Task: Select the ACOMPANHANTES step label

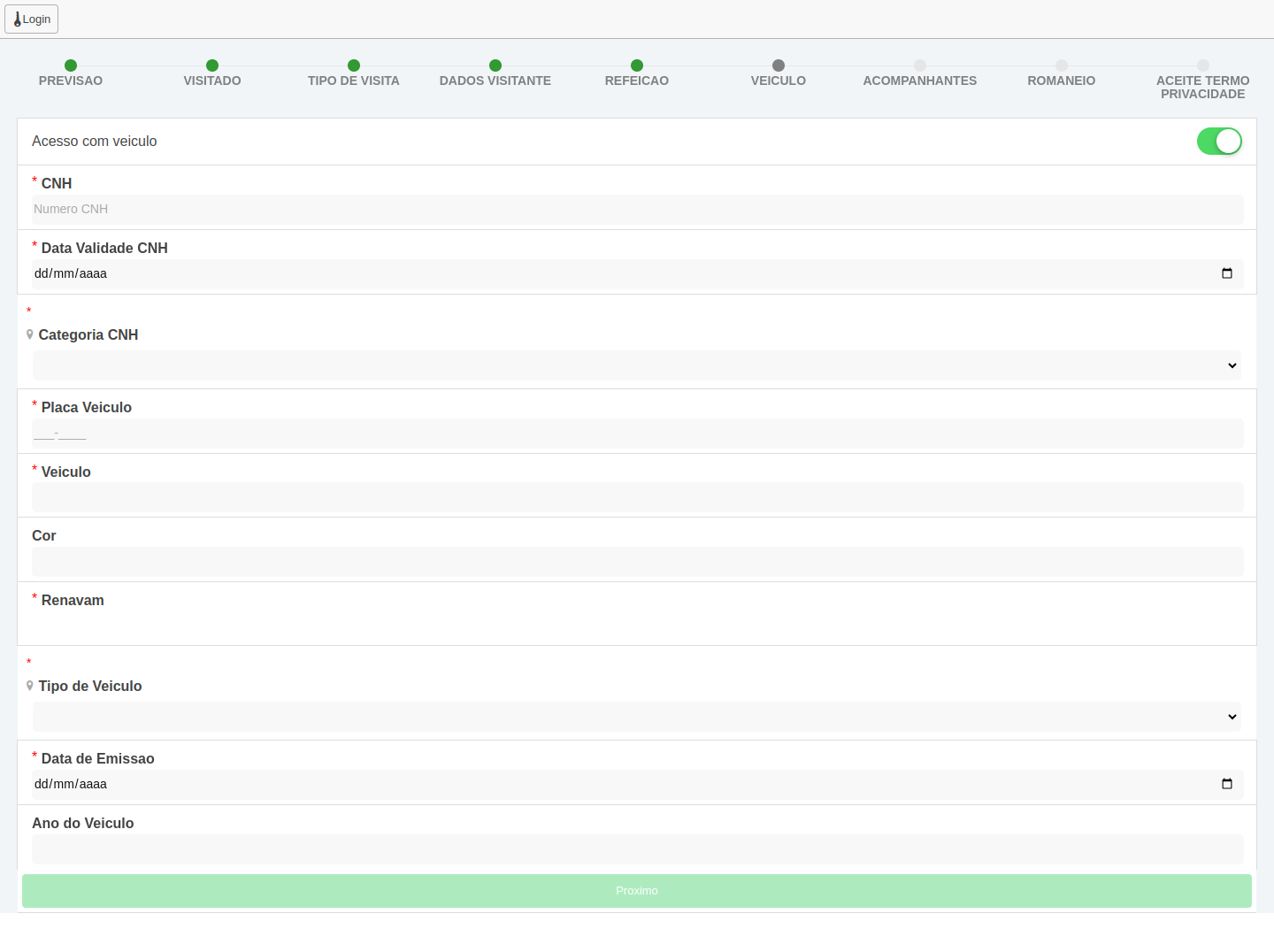Action: point(920,81)
